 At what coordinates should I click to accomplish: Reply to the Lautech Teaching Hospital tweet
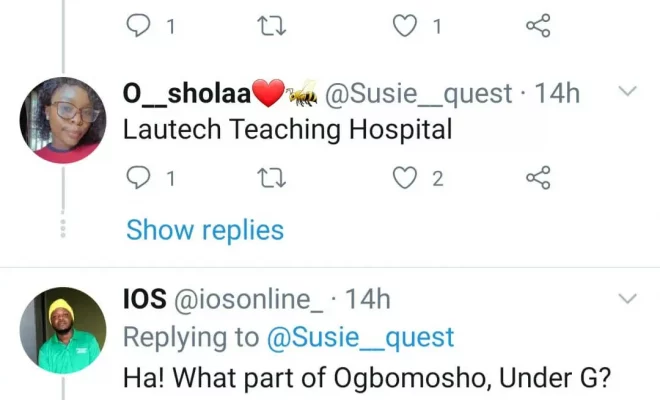click(139, 179)
